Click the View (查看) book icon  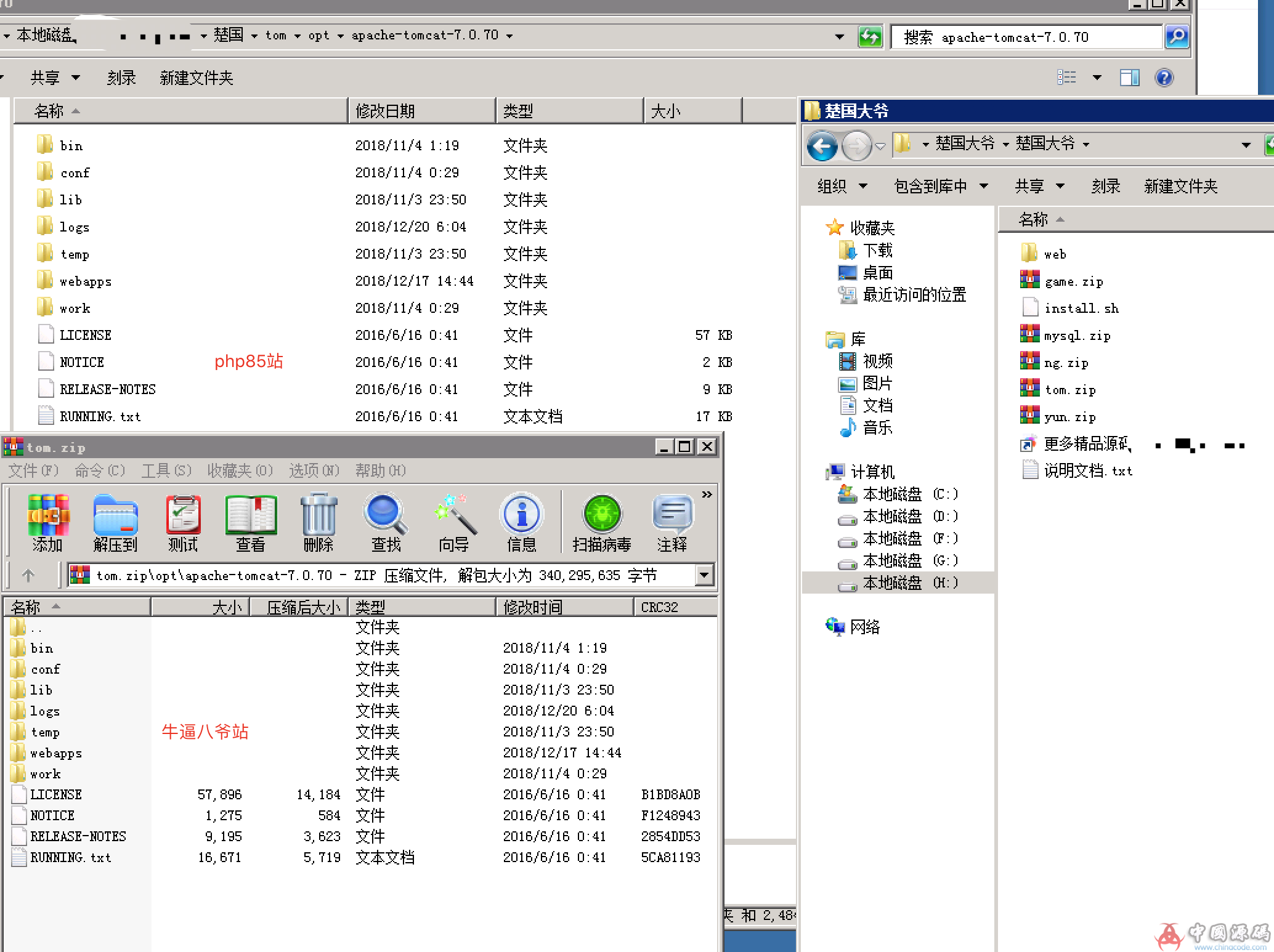[x=251, y=522]
